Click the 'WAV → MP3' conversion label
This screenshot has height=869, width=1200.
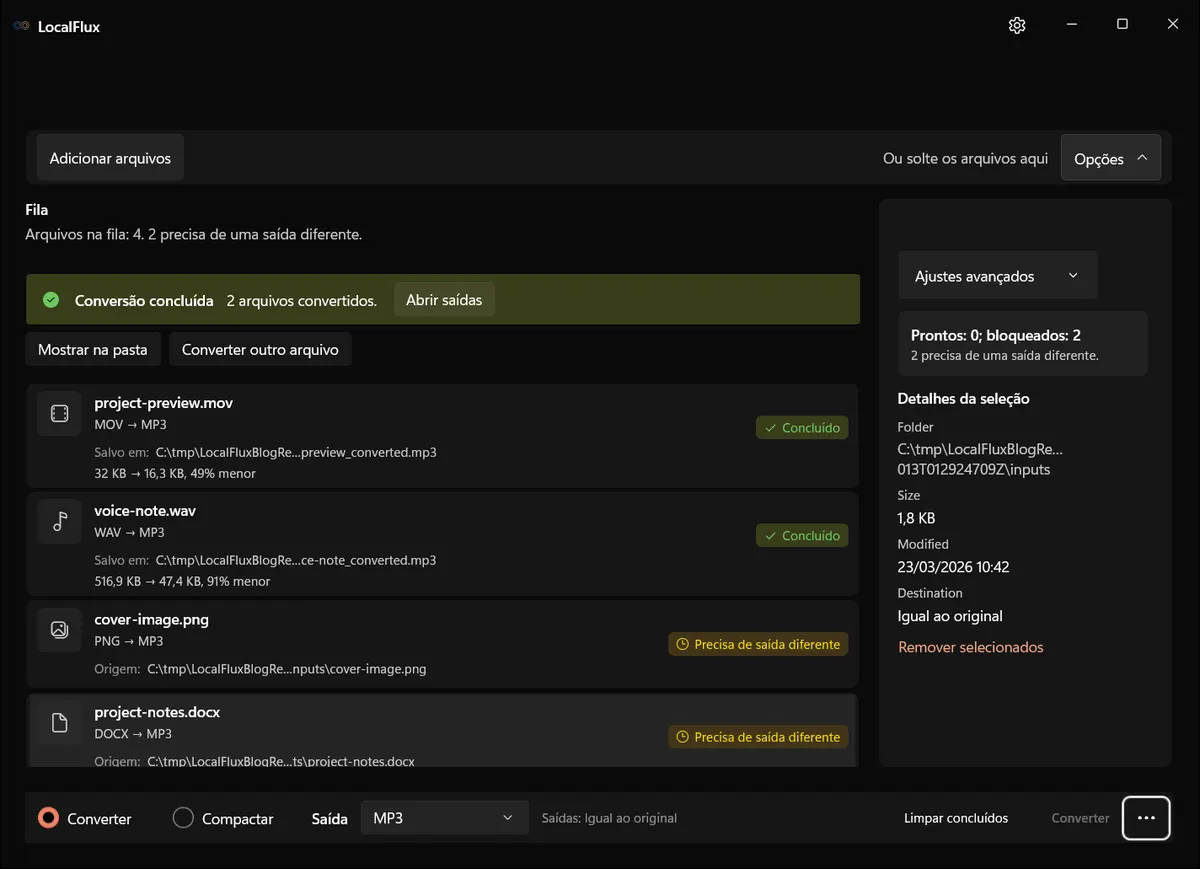pyautogui.click(x=129, y=532)
